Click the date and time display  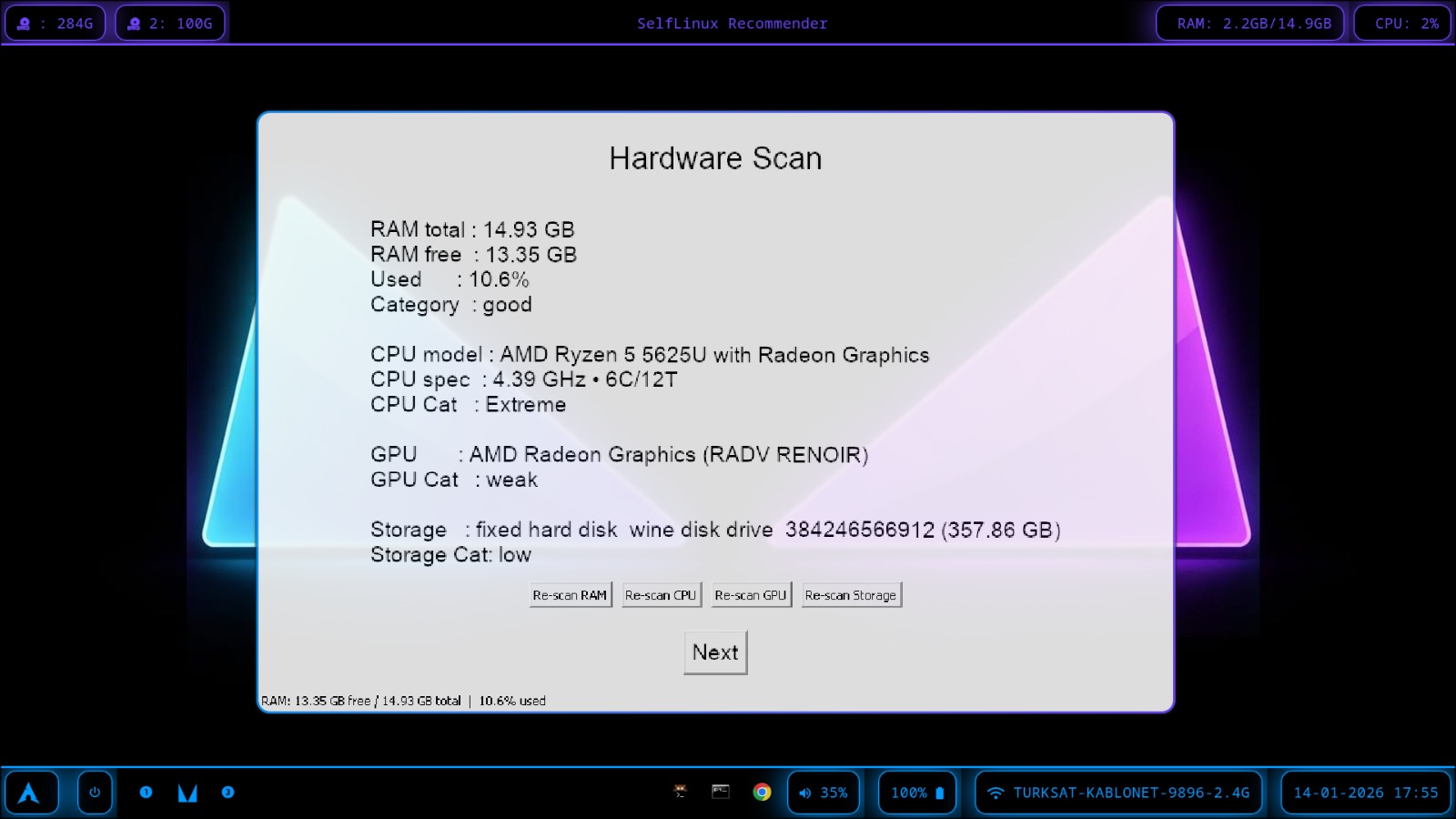(1363, 792)
